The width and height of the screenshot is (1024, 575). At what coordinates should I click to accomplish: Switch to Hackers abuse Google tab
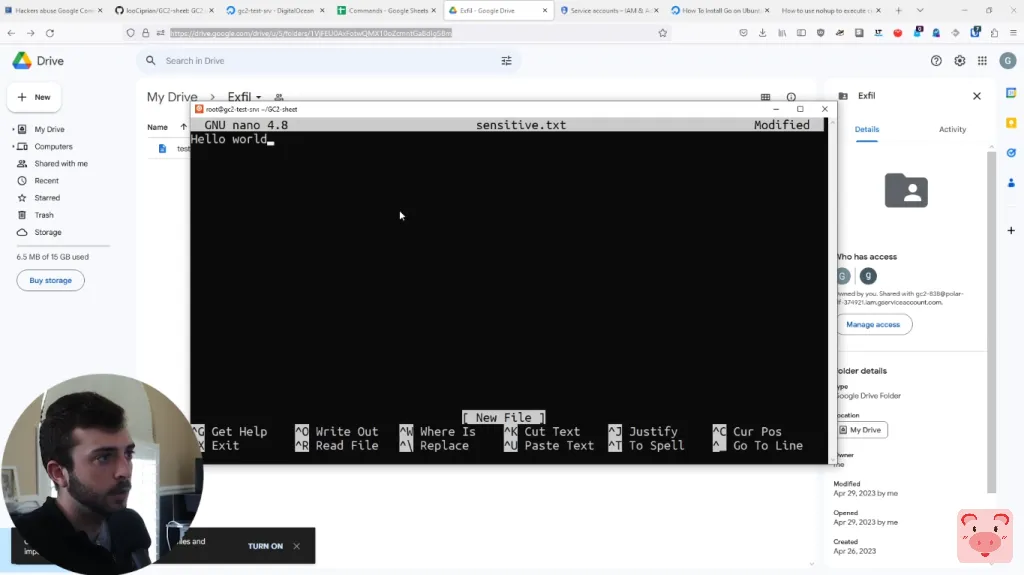pos(54,10)
